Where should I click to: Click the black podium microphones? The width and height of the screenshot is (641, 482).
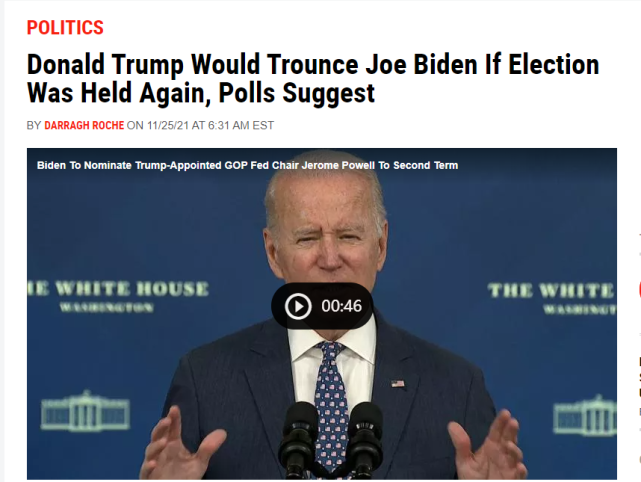coord(330,439)
